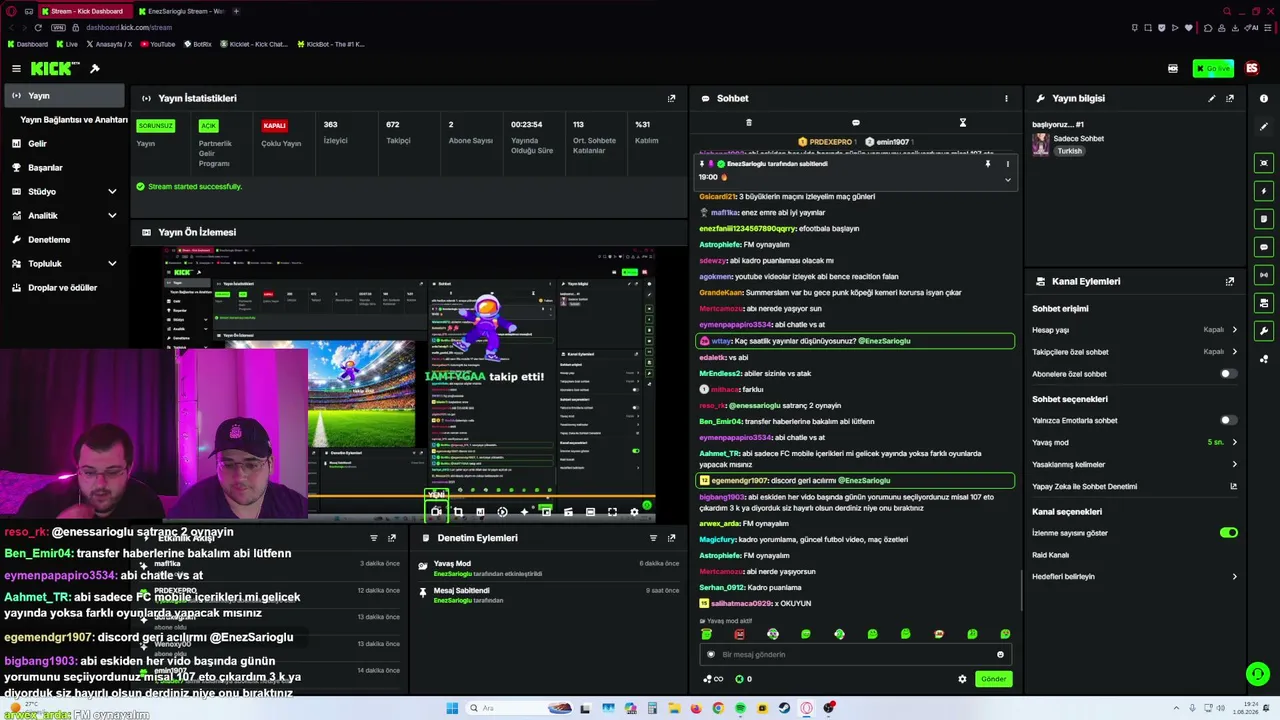Open the profile avatar menu in the header
This screenshot has width=1280, height=720.
[x=1251, y=68]
